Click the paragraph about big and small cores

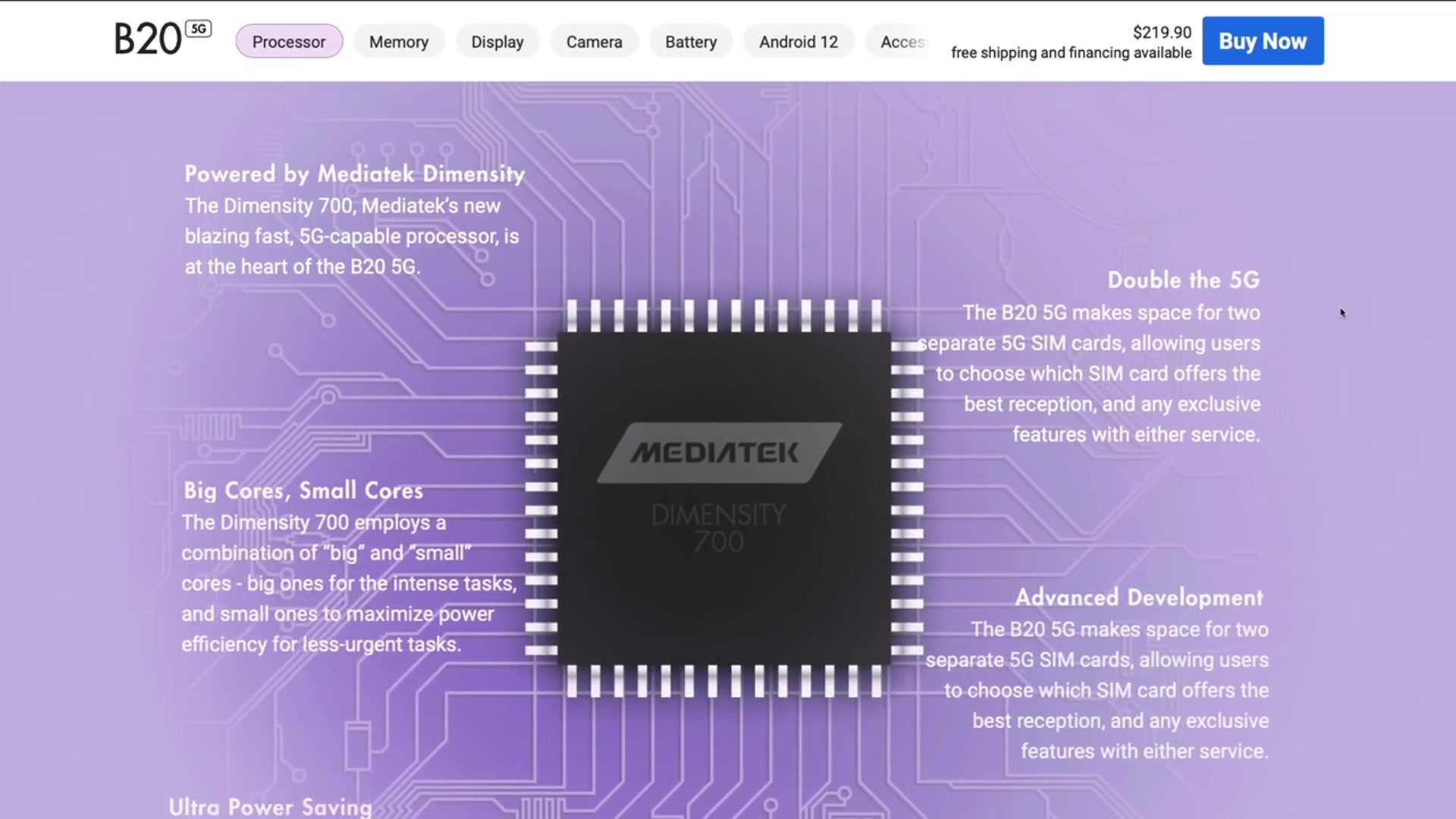click(x=349, y=583)
